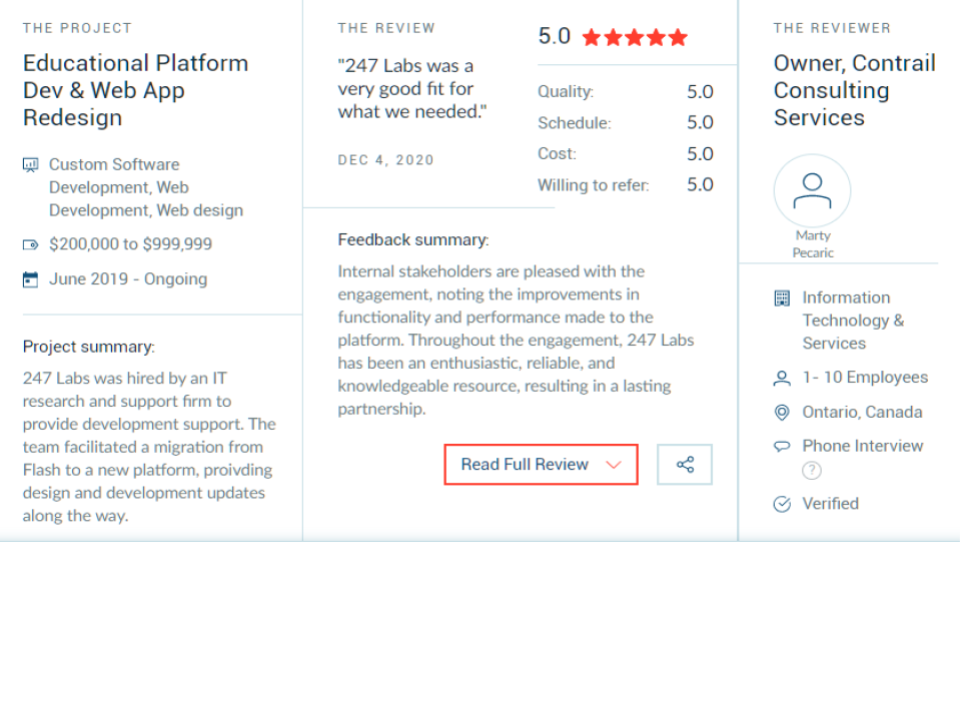The image size is (960, 720).
Task: Click 1-10 Employees text
Action: 865,378
